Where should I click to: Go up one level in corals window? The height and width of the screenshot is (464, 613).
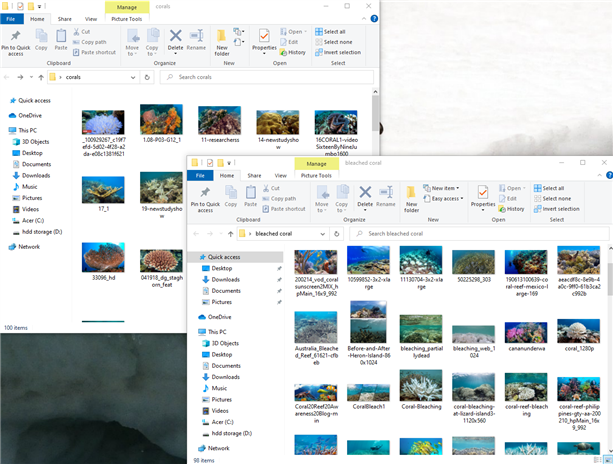point(41,77)
